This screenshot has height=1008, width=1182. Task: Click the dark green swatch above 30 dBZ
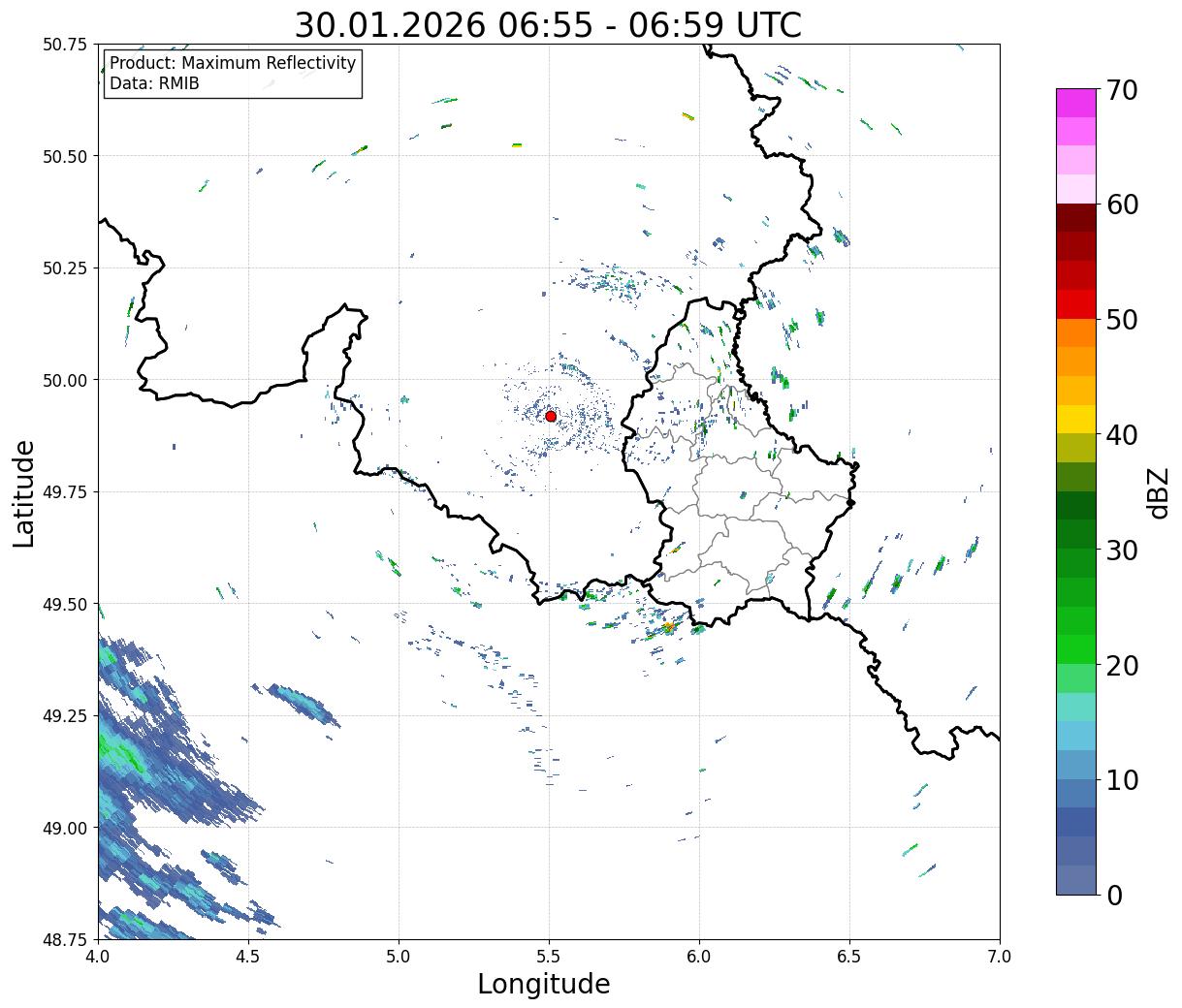tap(1076, 534)
